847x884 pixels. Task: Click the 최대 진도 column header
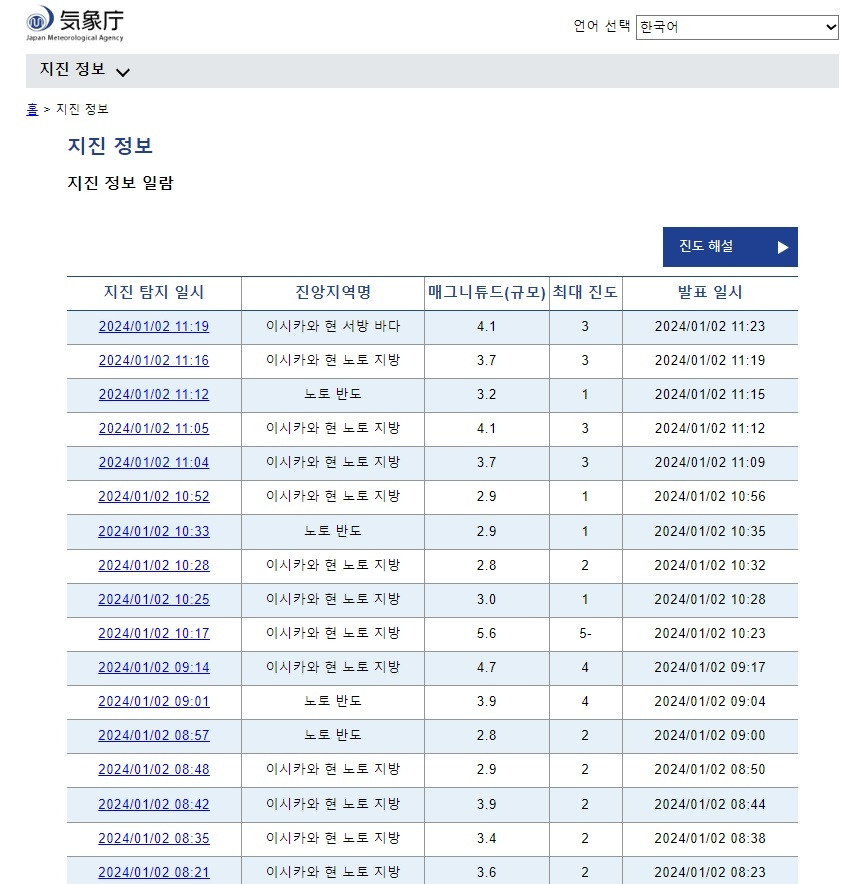[585, 292]
